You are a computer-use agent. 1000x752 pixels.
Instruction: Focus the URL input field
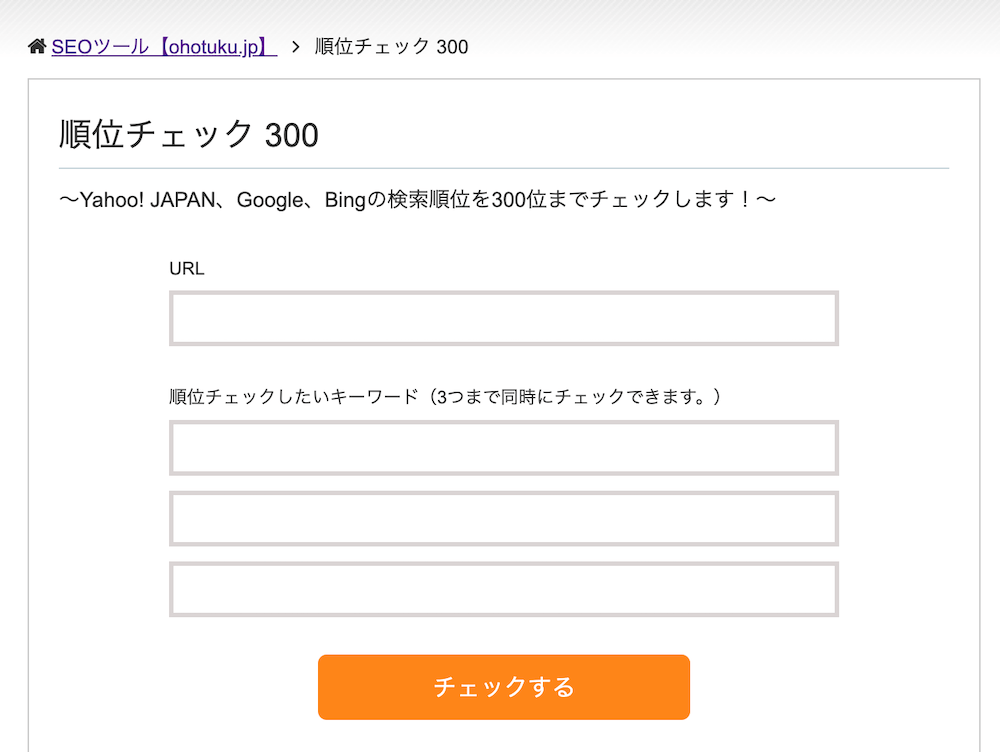coord(504,318)
